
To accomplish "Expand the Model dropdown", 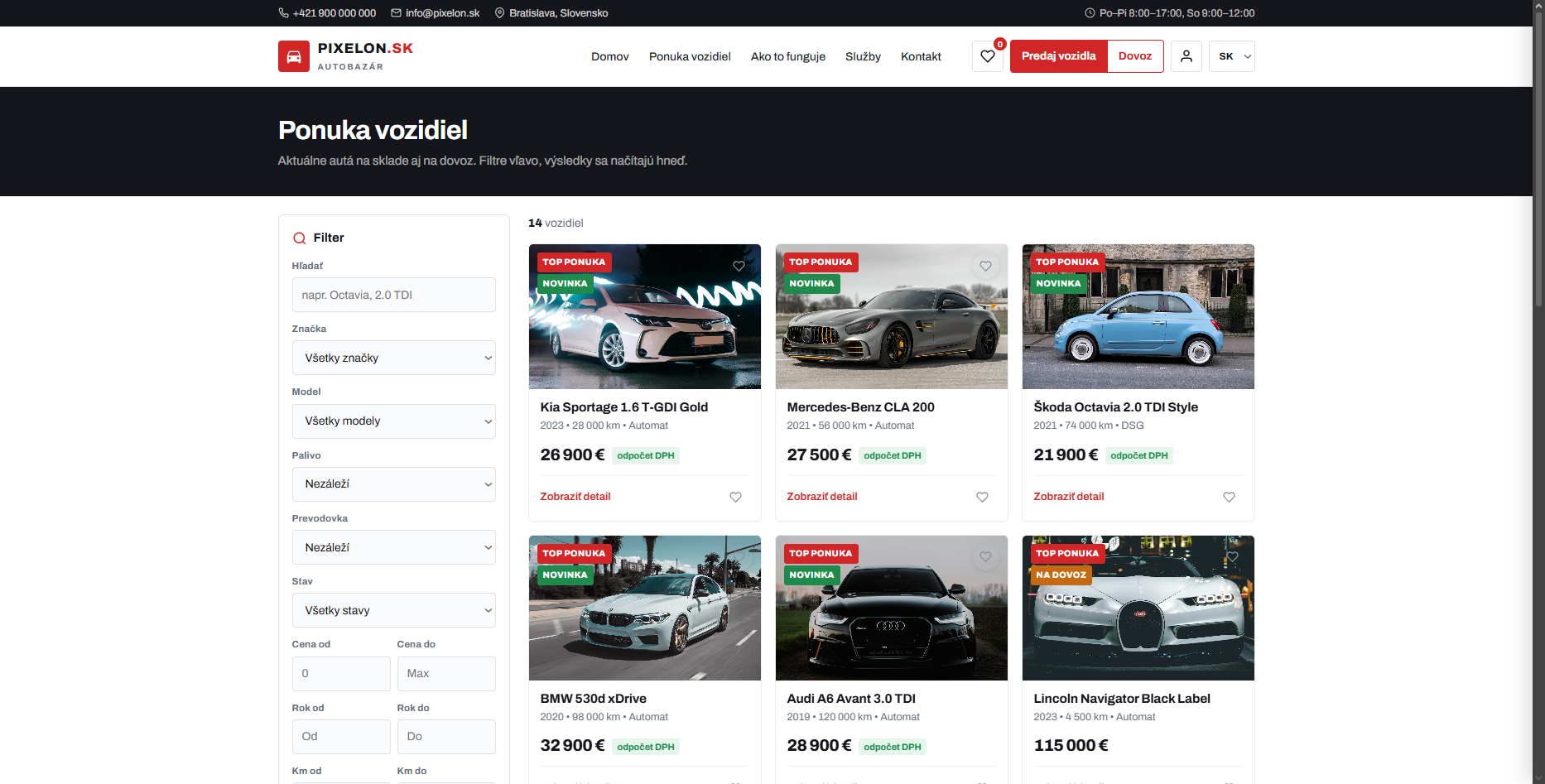I will click(x=394, y=421).
